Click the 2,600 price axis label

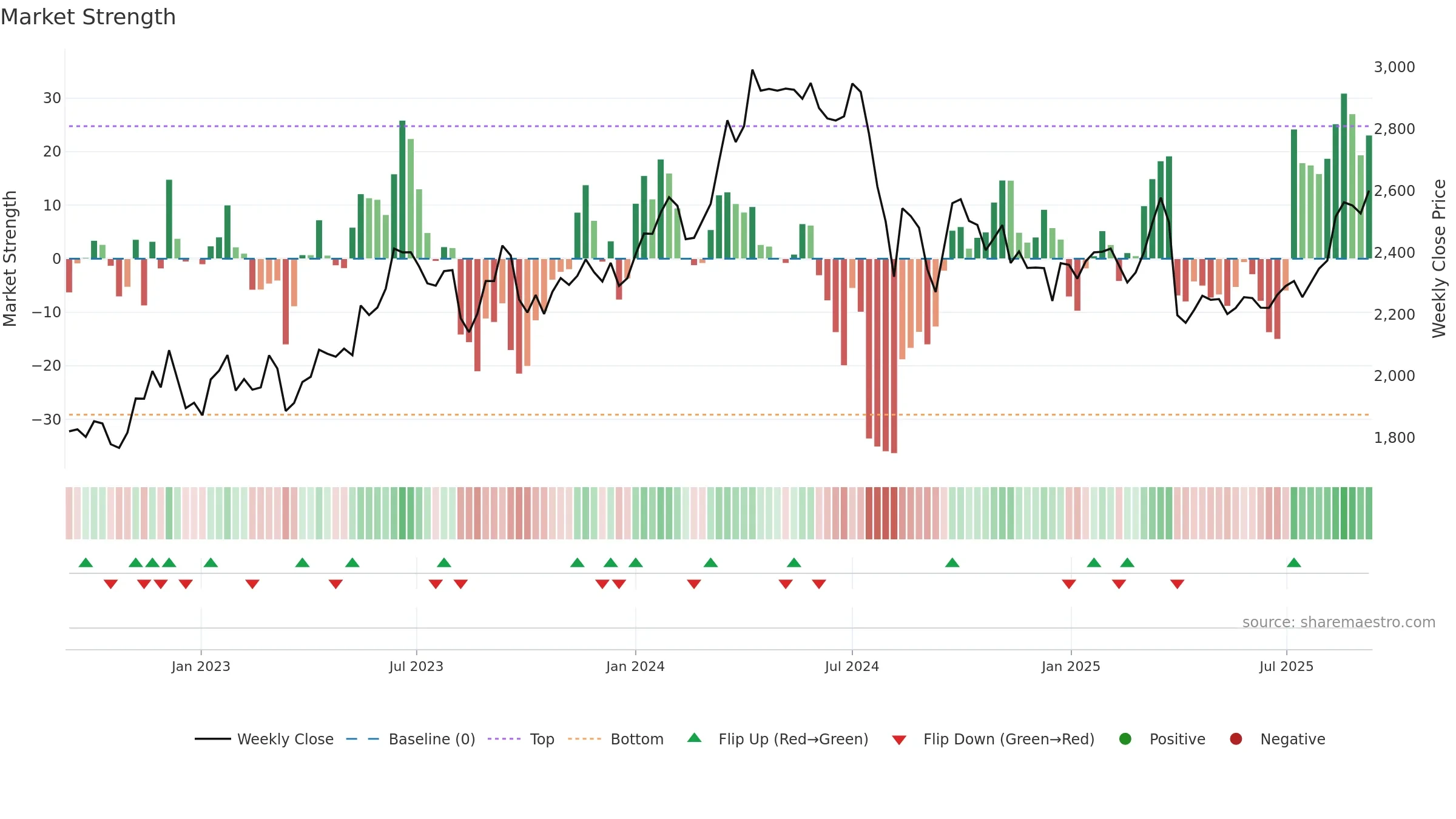coord(1394,190)
